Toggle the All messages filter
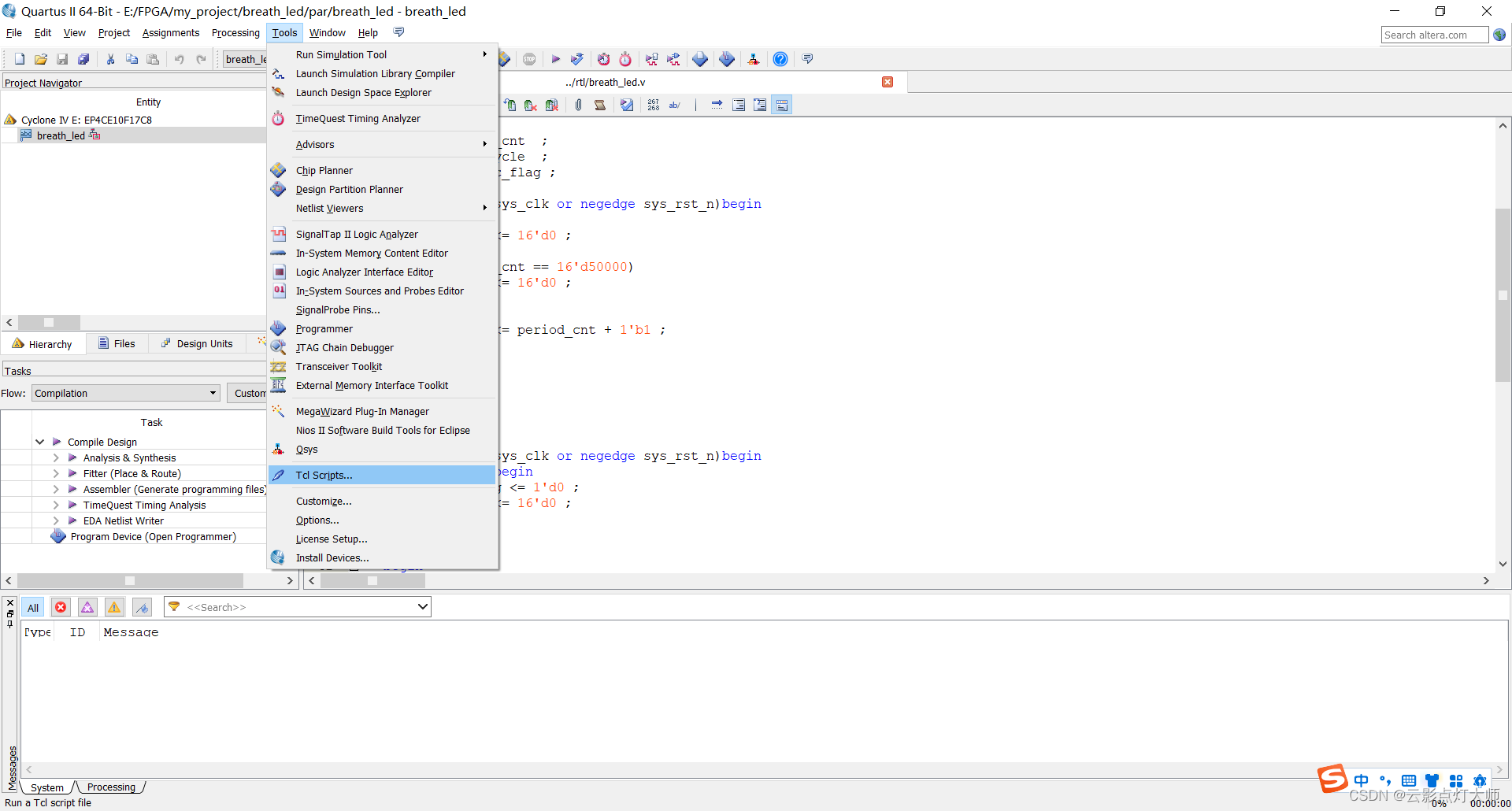The height and width of the screenshot is (811, 1512). pyautogui.click(x=33, y=607)
